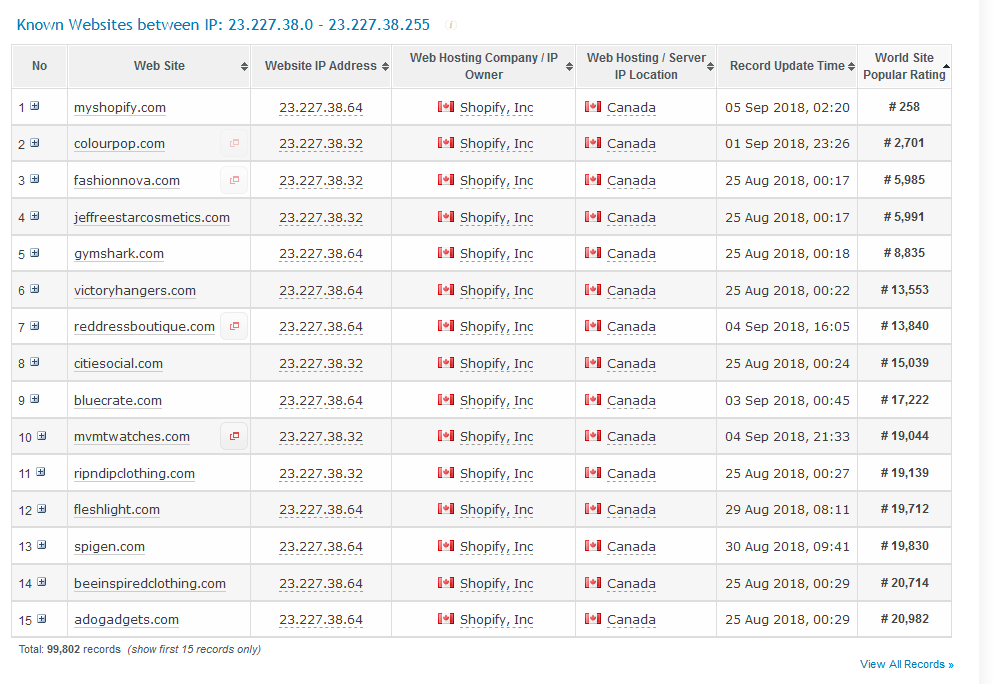This screenshot has width=993, height=684.
Task: Click Web Hosting / Server IP Location header
Action: [646, 66]
